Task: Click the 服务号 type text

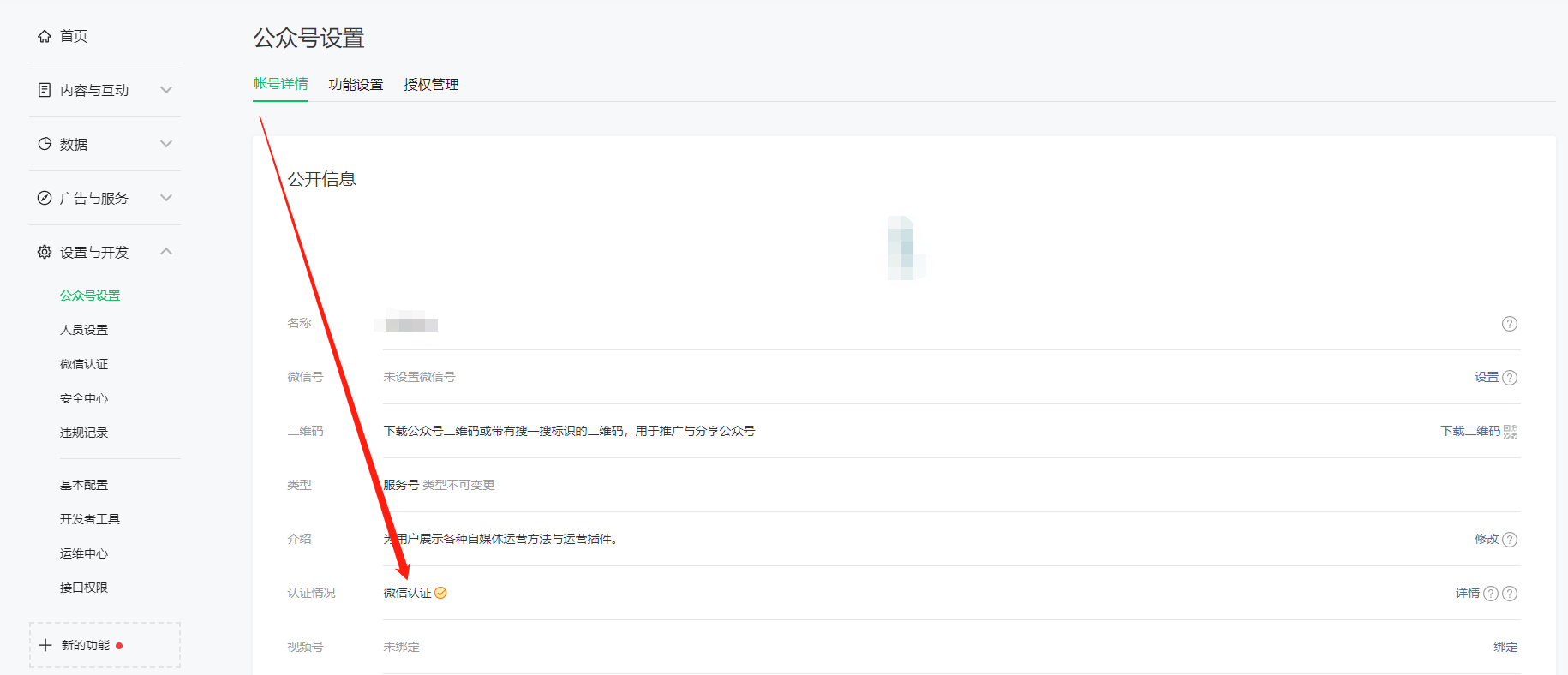Action: tap(401, 485)
